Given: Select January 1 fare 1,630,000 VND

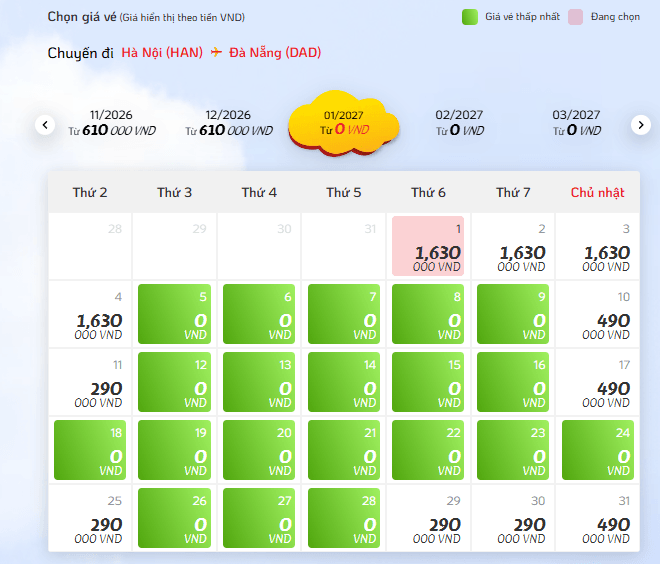Looking at the screenshot, I should (x=428, y=246).
